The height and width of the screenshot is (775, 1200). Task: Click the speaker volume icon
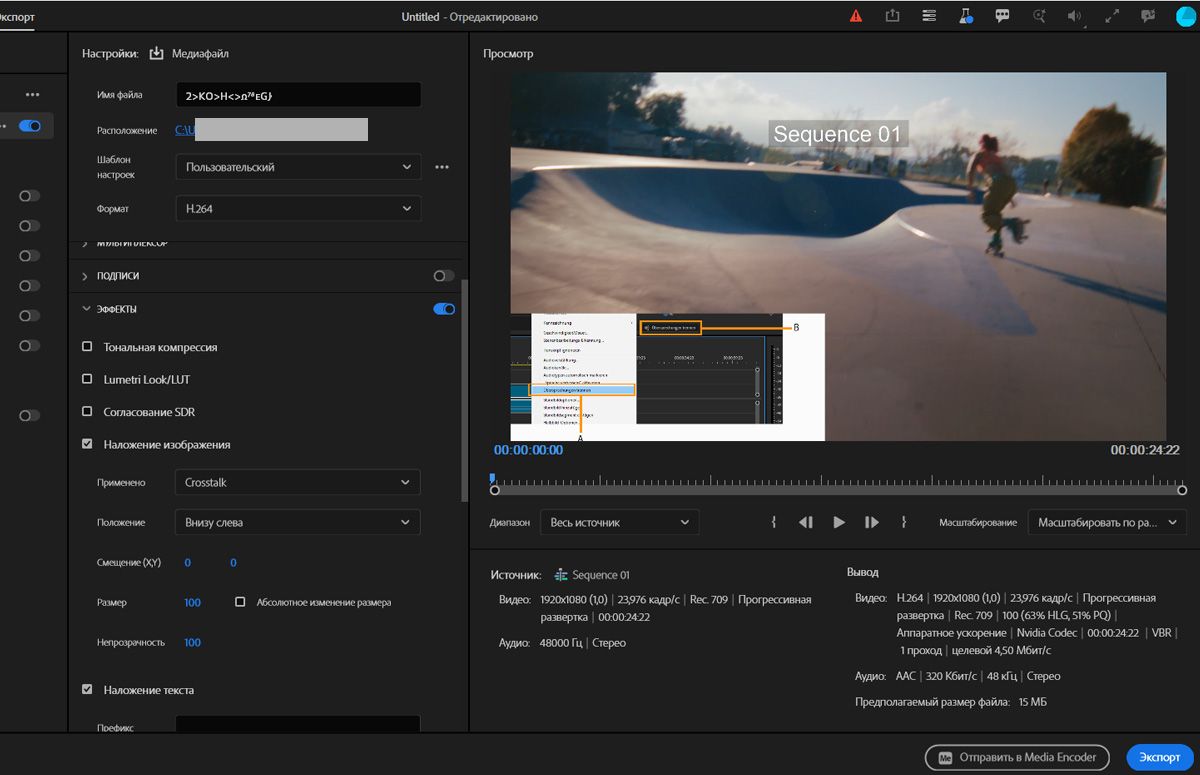1076,16
